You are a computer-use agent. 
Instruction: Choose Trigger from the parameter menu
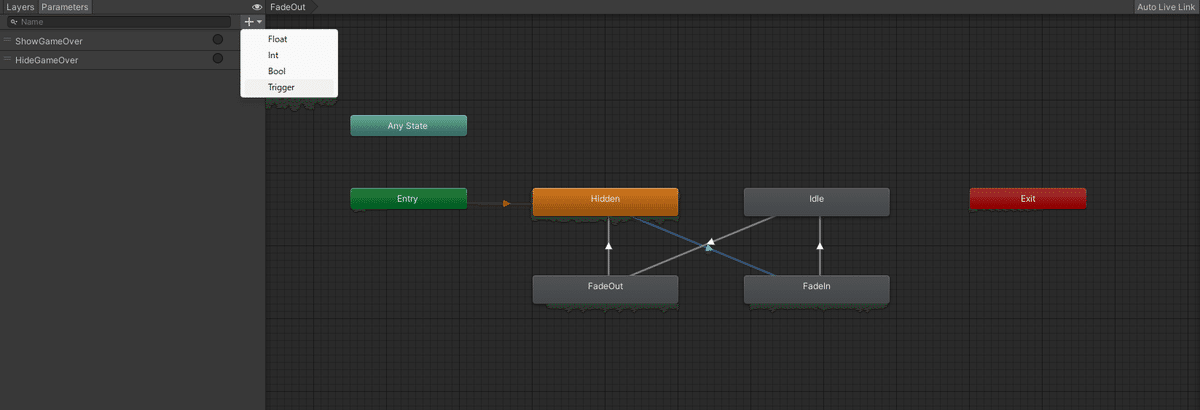coord(289,87)
